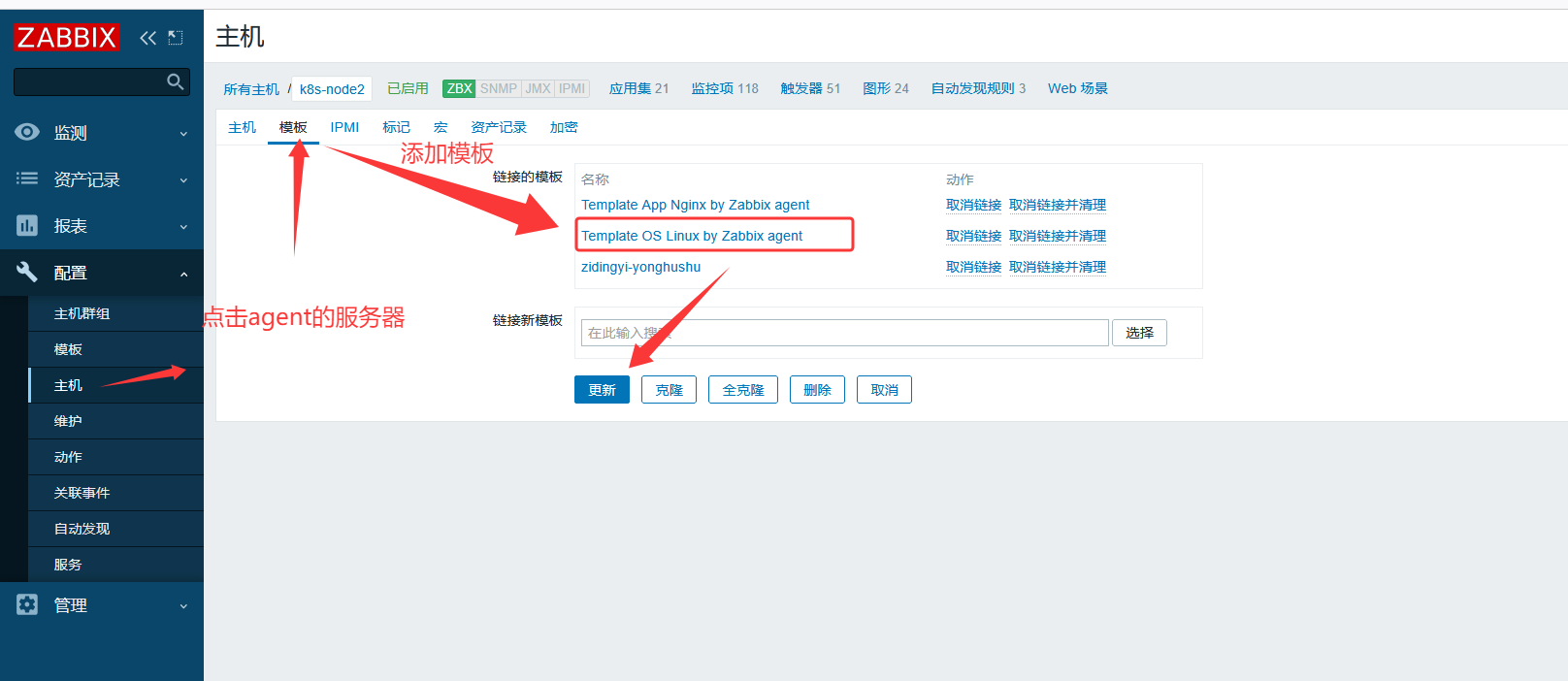Open 维护 in the sidebar
Viewport: 1568px width, 681px height.
[115, 421]
